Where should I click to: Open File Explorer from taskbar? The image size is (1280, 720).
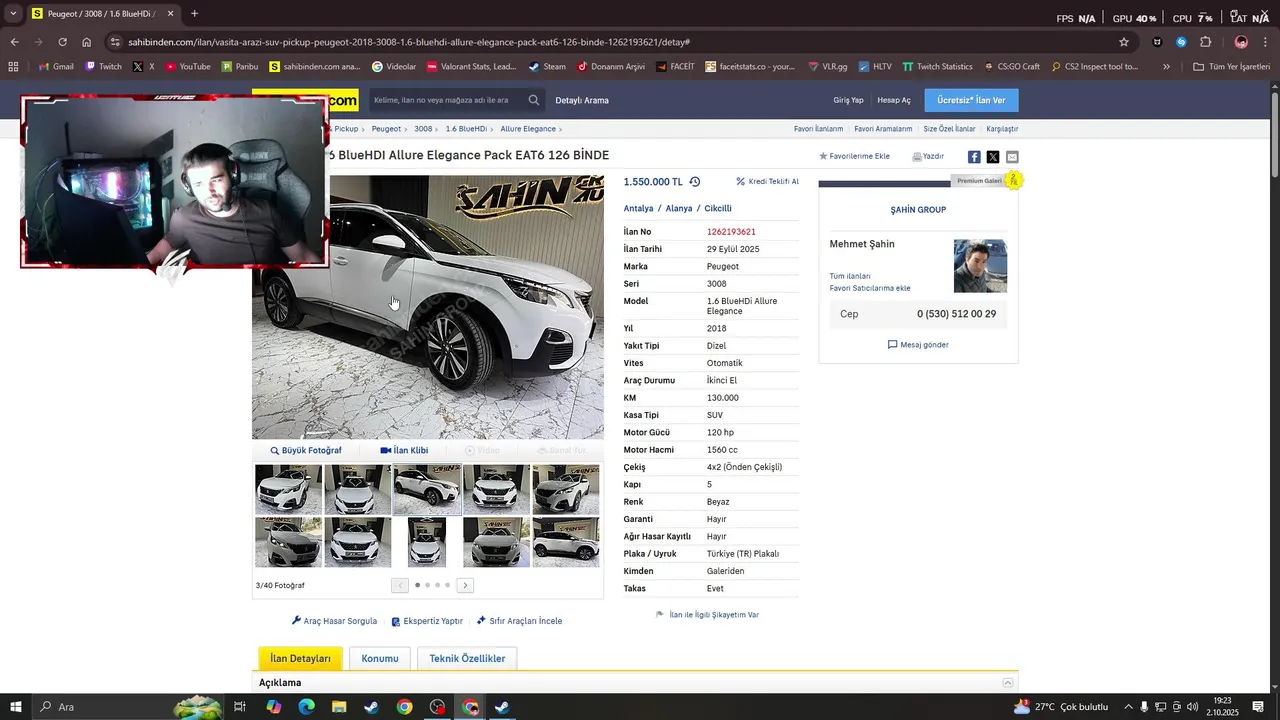coord(339,707)
